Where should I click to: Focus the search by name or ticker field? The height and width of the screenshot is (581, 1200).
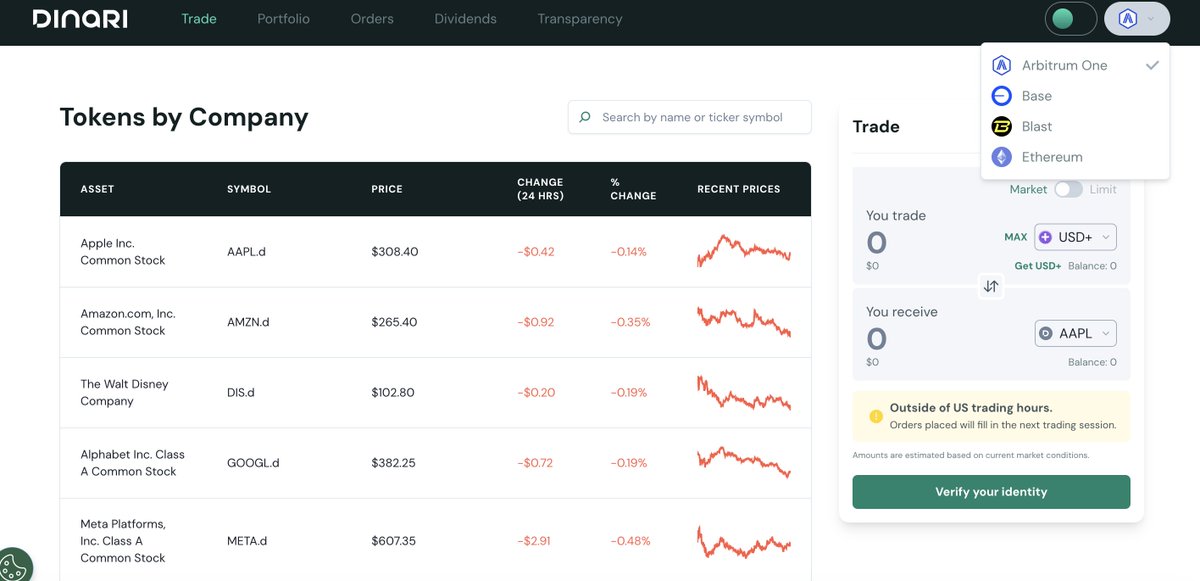tap(689, 117)
